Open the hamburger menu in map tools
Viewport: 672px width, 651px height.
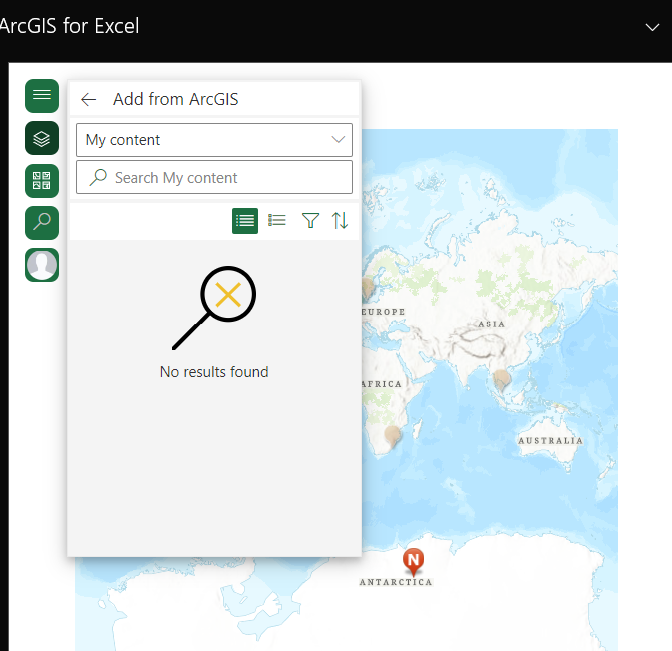pyautogui.click(x=42, y=95)
